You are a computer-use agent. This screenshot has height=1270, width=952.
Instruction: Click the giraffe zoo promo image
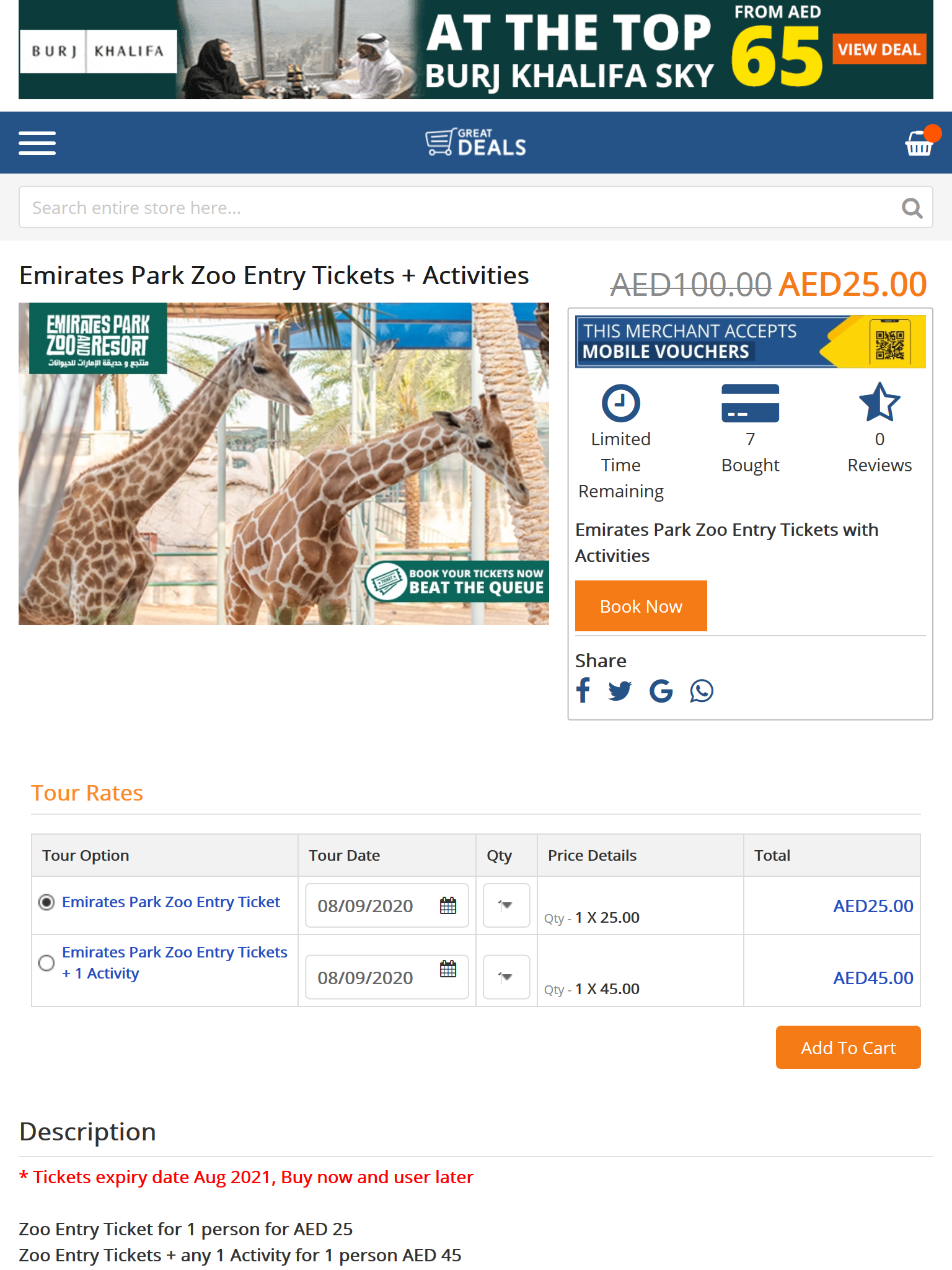click(284, 464)
